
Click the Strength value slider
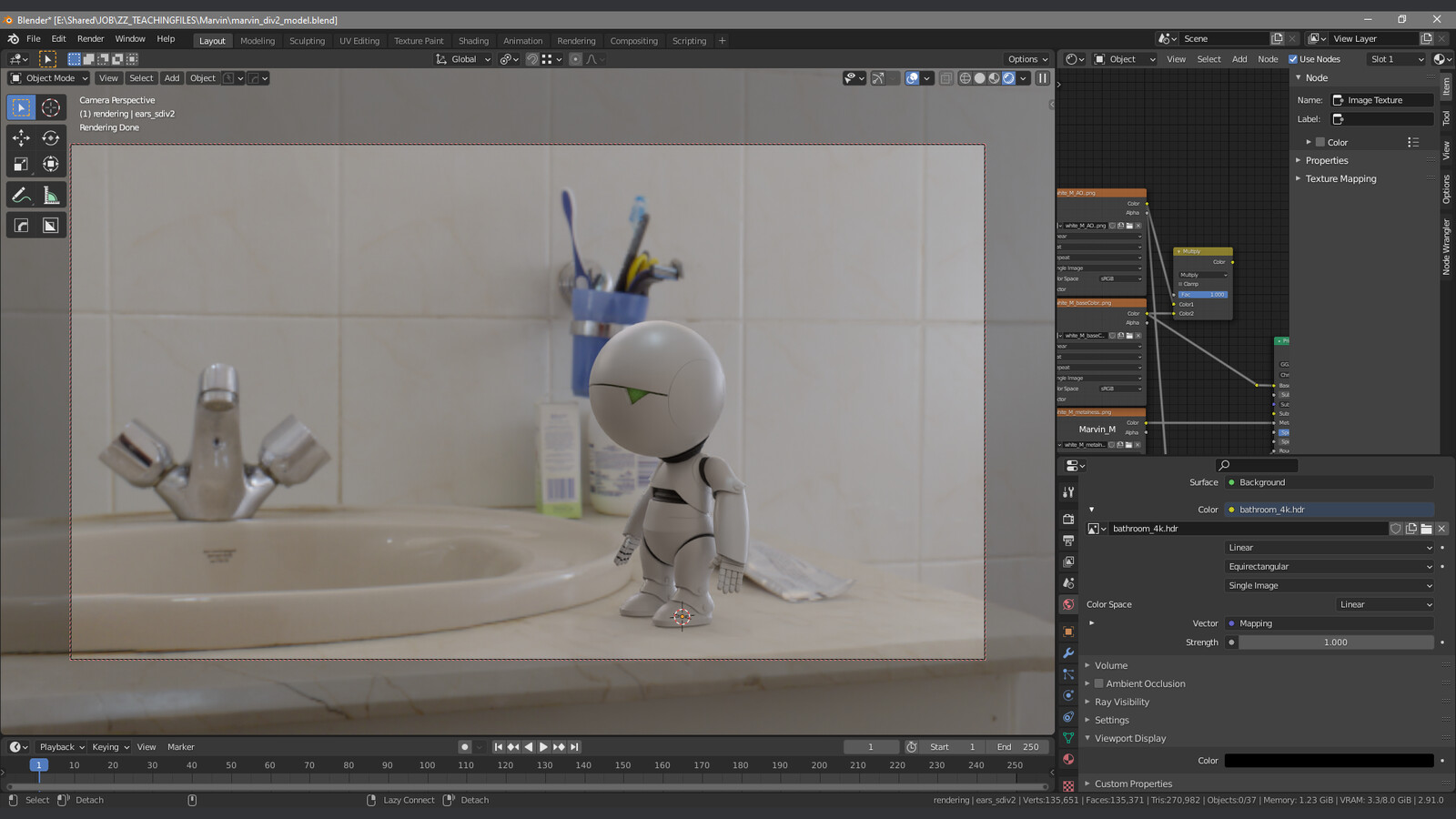pyautogui.click(x=1335, y=642)
